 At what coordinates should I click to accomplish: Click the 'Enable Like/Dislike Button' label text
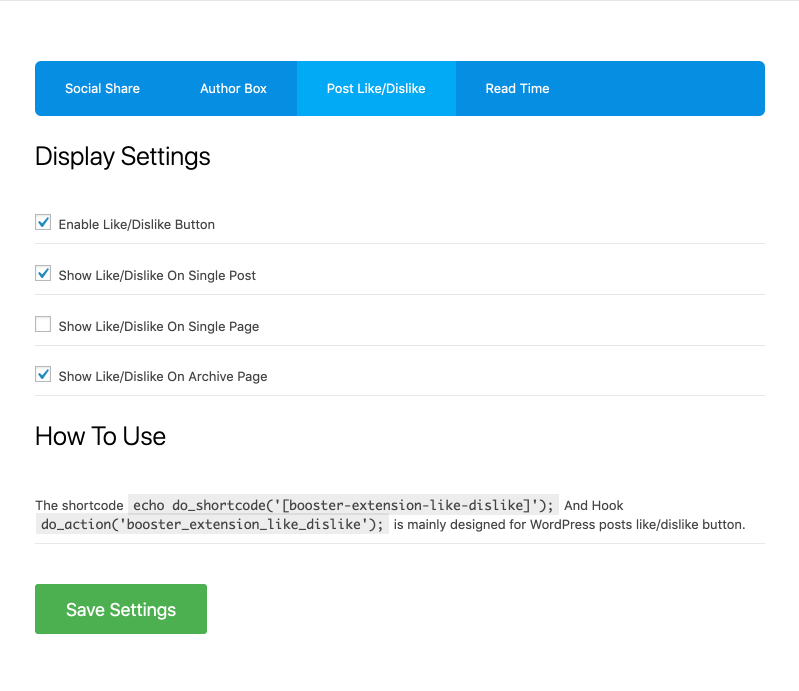[x=137, y=225]
